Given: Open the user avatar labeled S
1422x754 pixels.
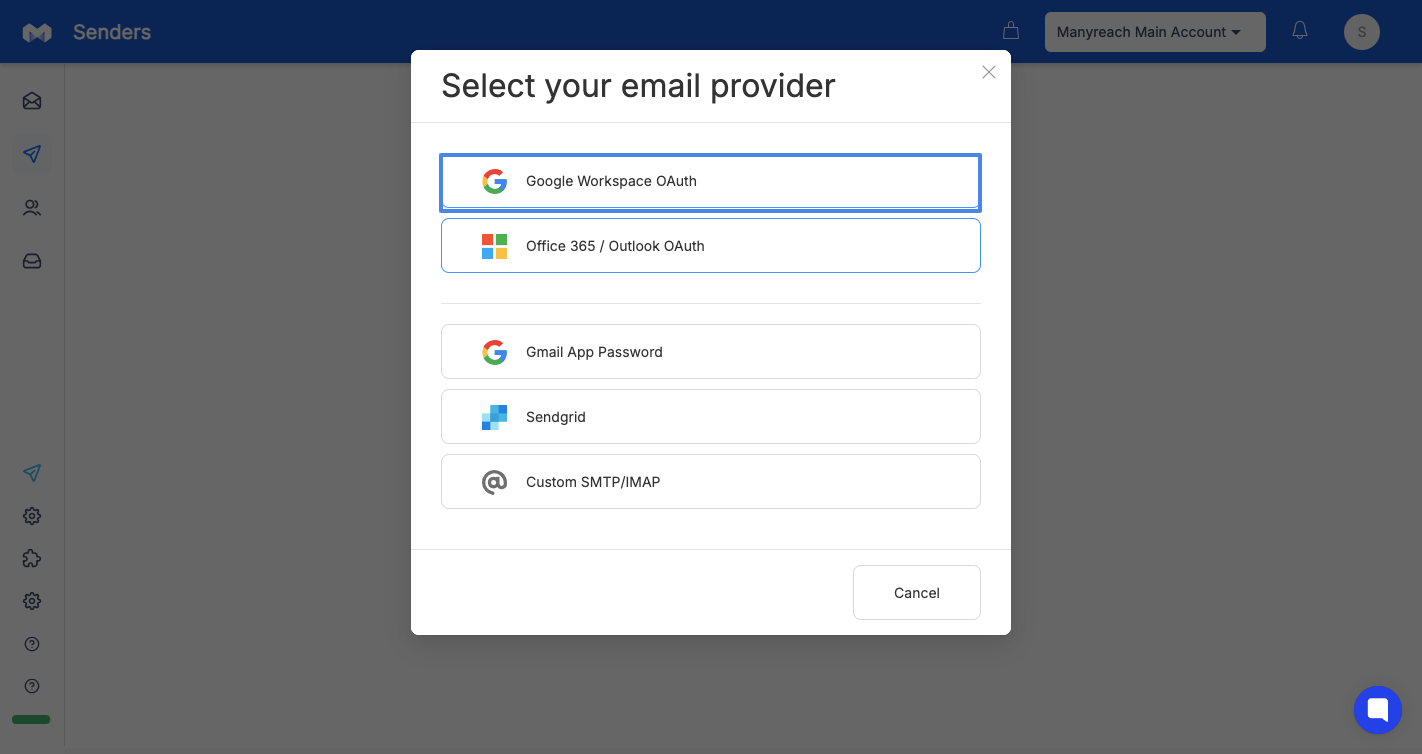Looking at the screenshot, I should coord(1362,32).
